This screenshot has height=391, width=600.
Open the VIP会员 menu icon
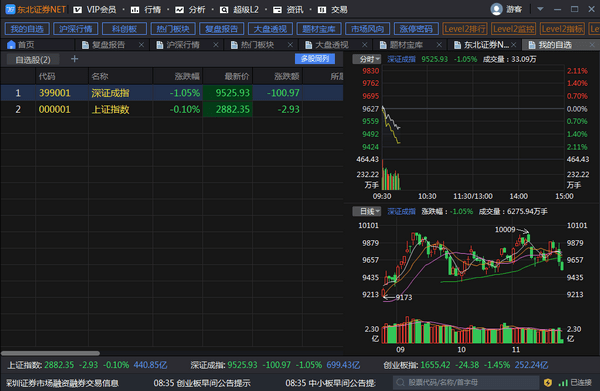pos(77,10)
